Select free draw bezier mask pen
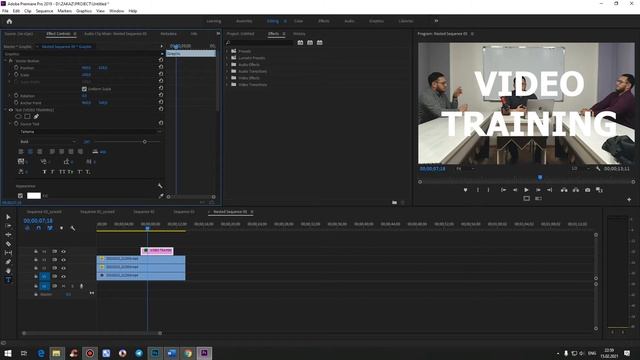The image size is (640, 360). pos(36,116)
